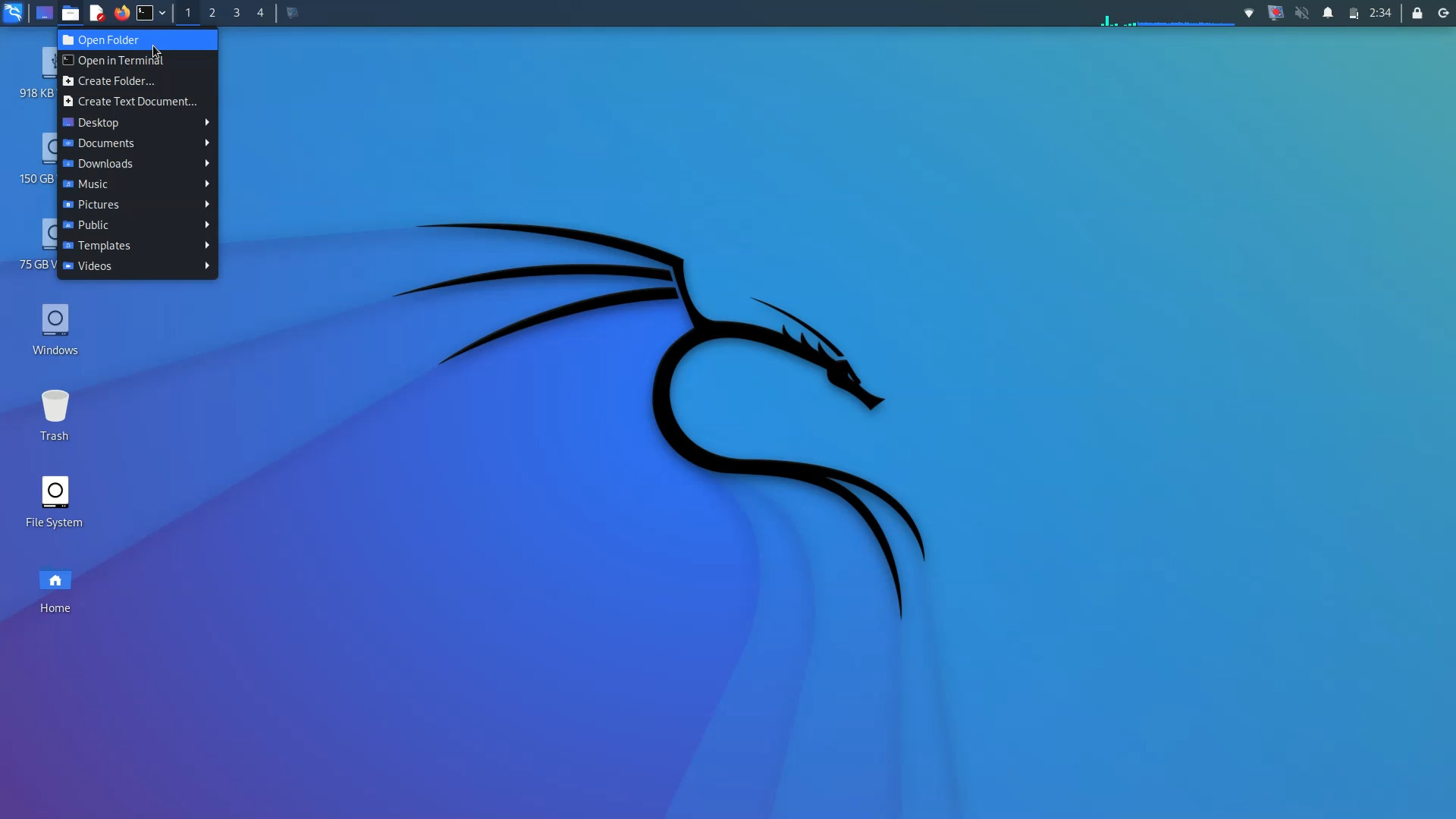Open the text editor from the panel

pos(96,13)
